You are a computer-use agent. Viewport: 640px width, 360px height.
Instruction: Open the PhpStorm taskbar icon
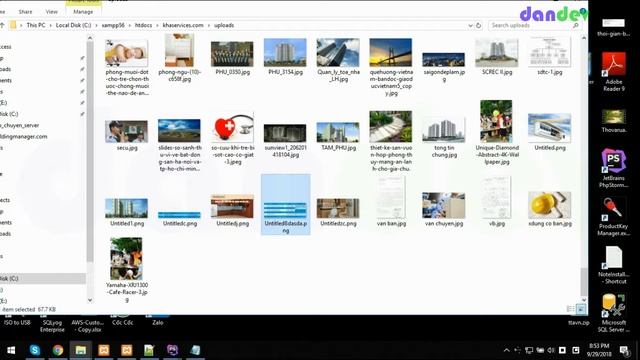click(172, 350)
